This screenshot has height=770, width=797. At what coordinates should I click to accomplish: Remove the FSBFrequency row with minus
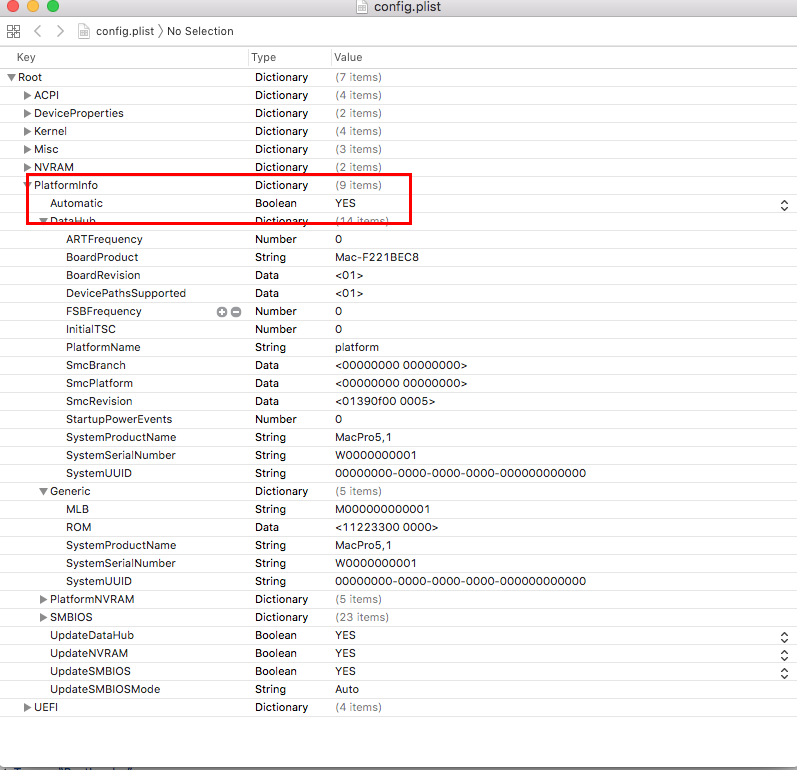click(x=236, y=312)
